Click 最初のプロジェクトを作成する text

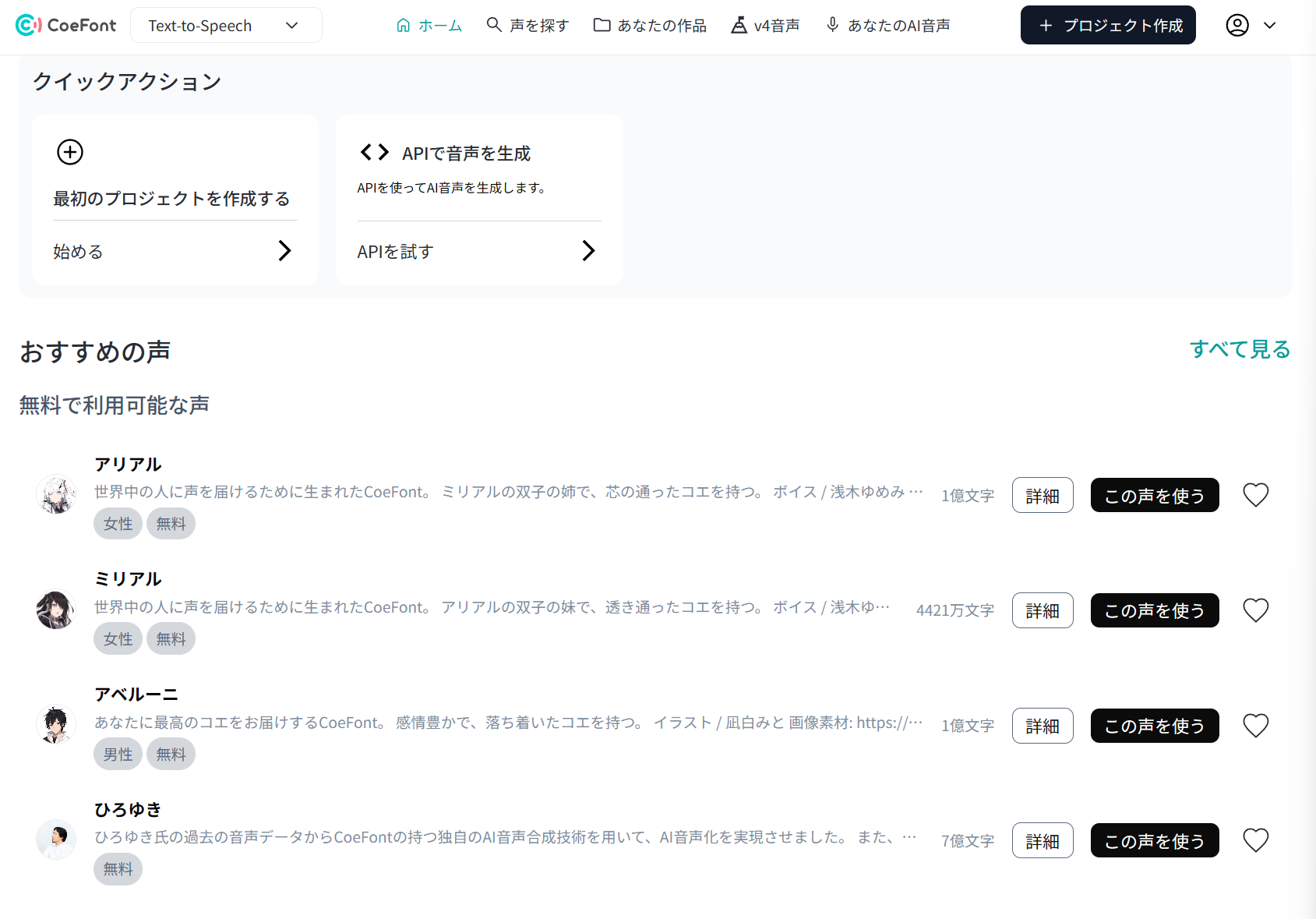tap(171, 199)
